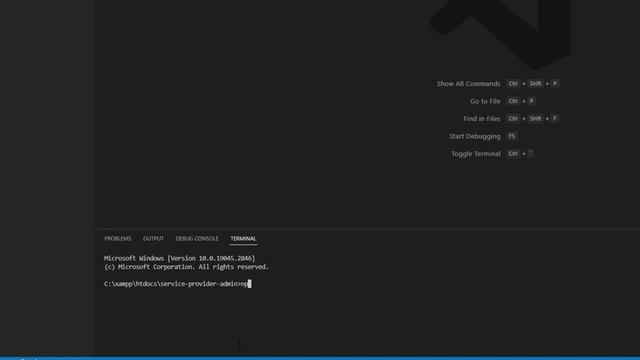
Task: Switch to the OUTPUT tab
Action: click(x=153, y=238)
